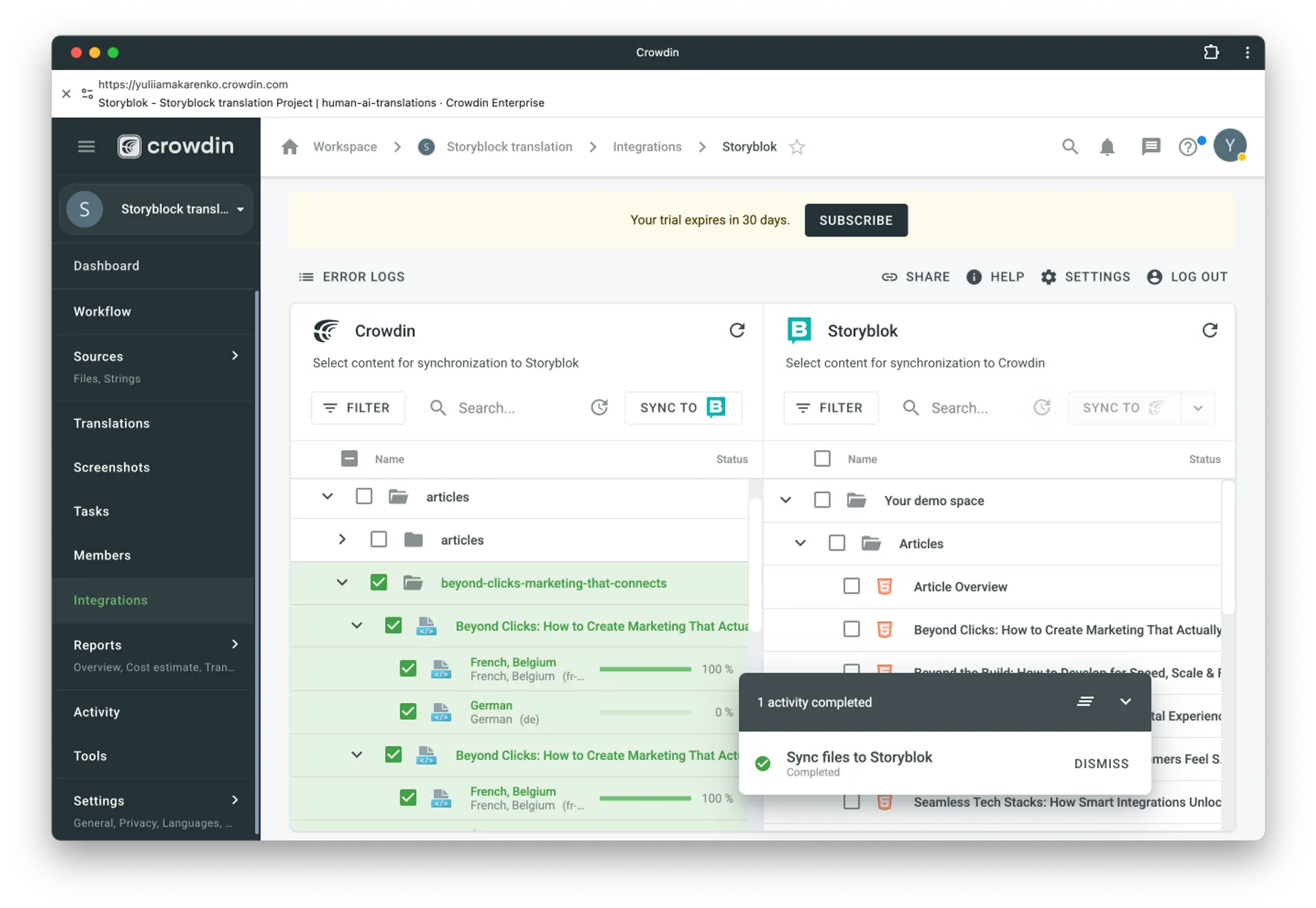Open notifications bell
Viewport: 1316px width, 908px height.
tap(1107, 147)
